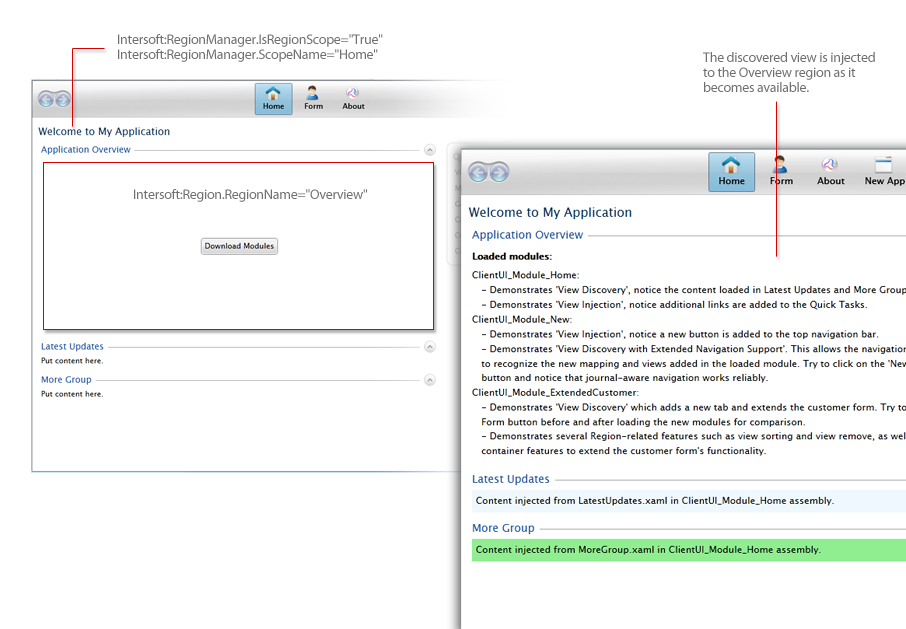Click 'Put content here.' under background window's Latest Updates

[72, 361]
